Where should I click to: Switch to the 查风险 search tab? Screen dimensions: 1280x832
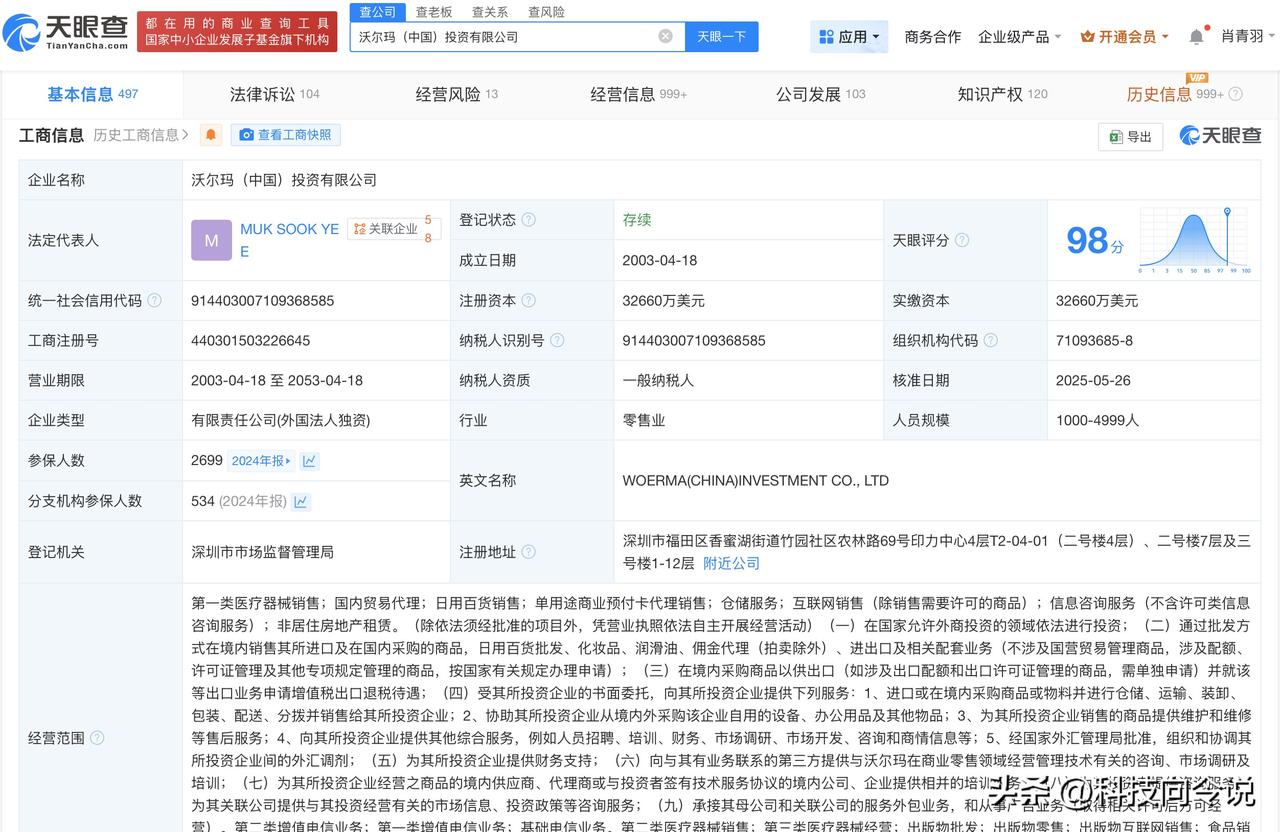pos(546,12)
